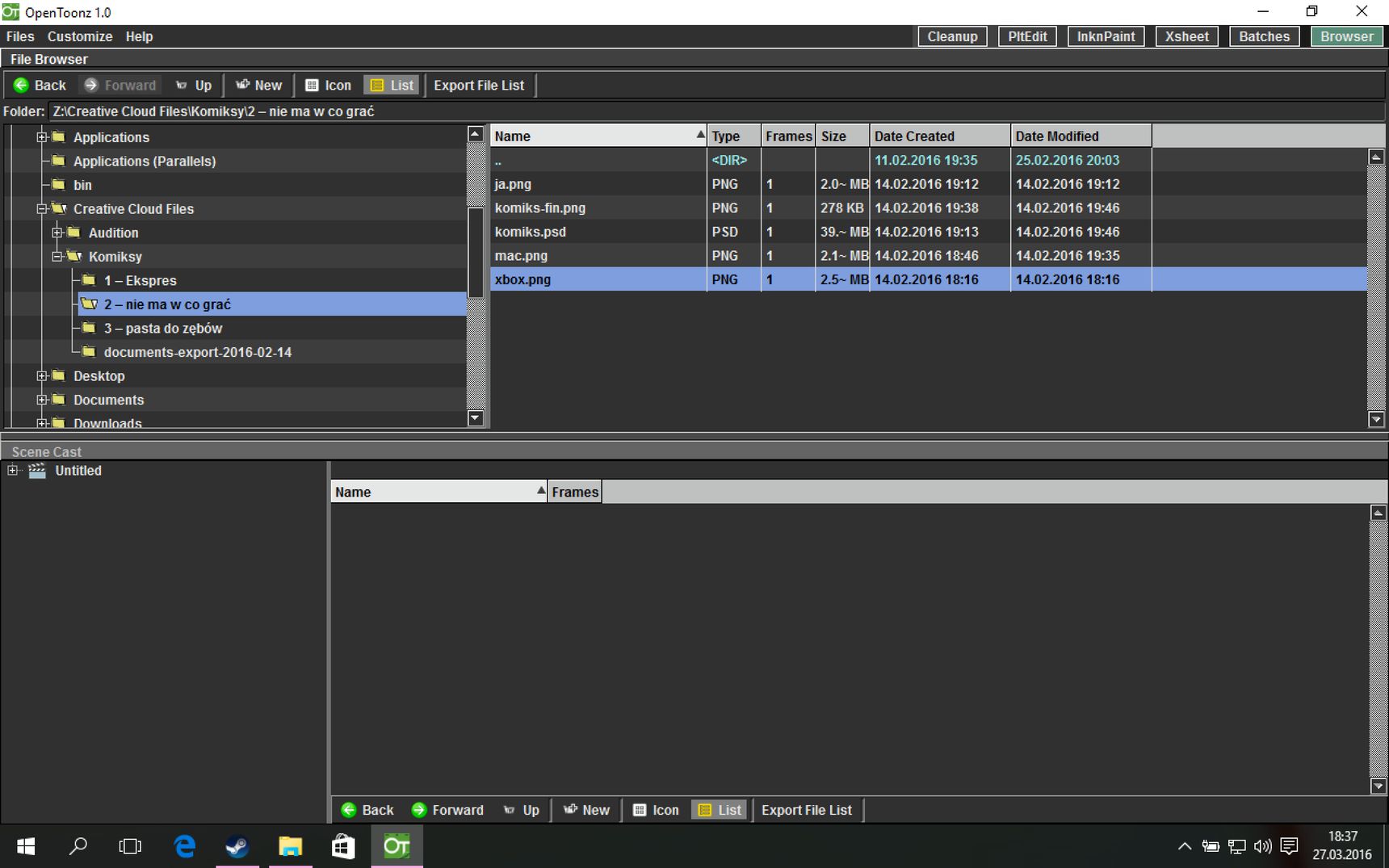Switch Scene Cast to List view
Image resolution: width=1389 pixels, height=868 pixels.
point(720,810)
